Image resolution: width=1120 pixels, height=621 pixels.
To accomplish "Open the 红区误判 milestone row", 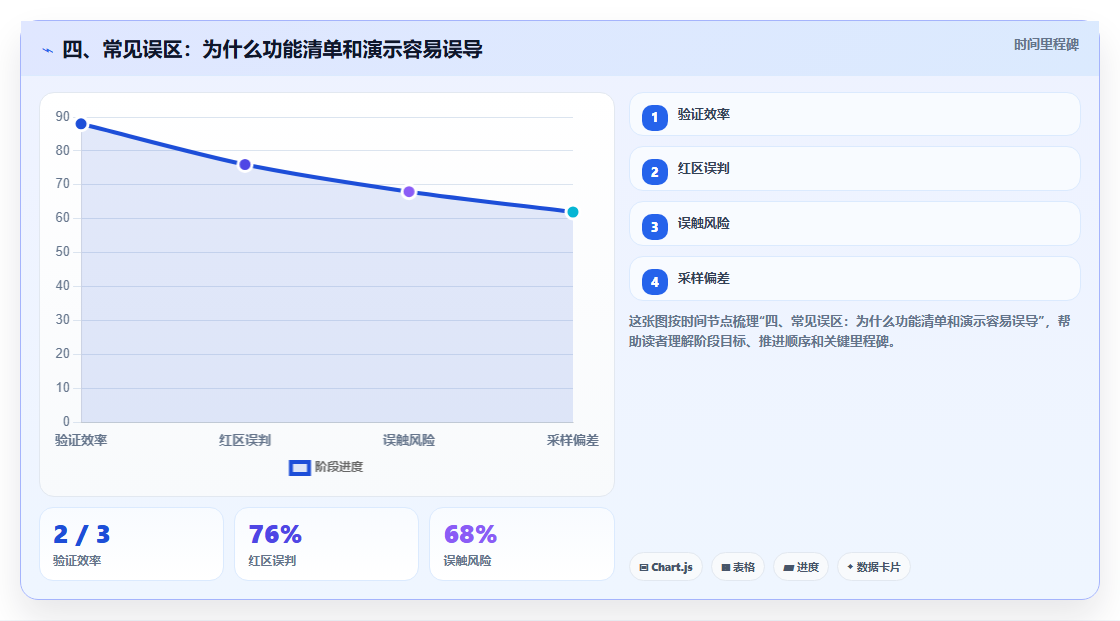I will [x=854, y=169].
